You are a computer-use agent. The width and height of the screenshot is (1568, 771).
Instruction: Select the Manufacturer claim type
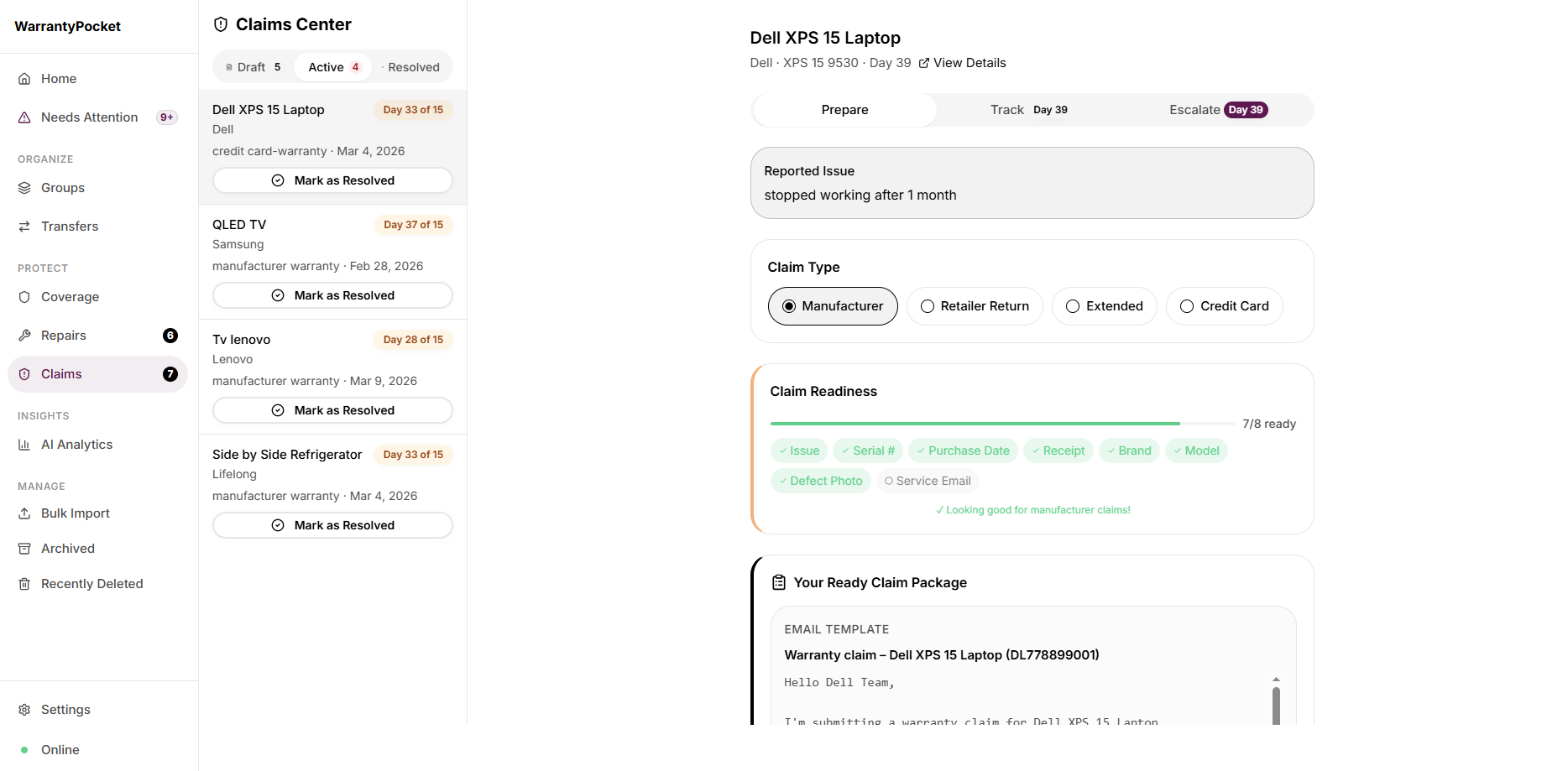[833, 306]
